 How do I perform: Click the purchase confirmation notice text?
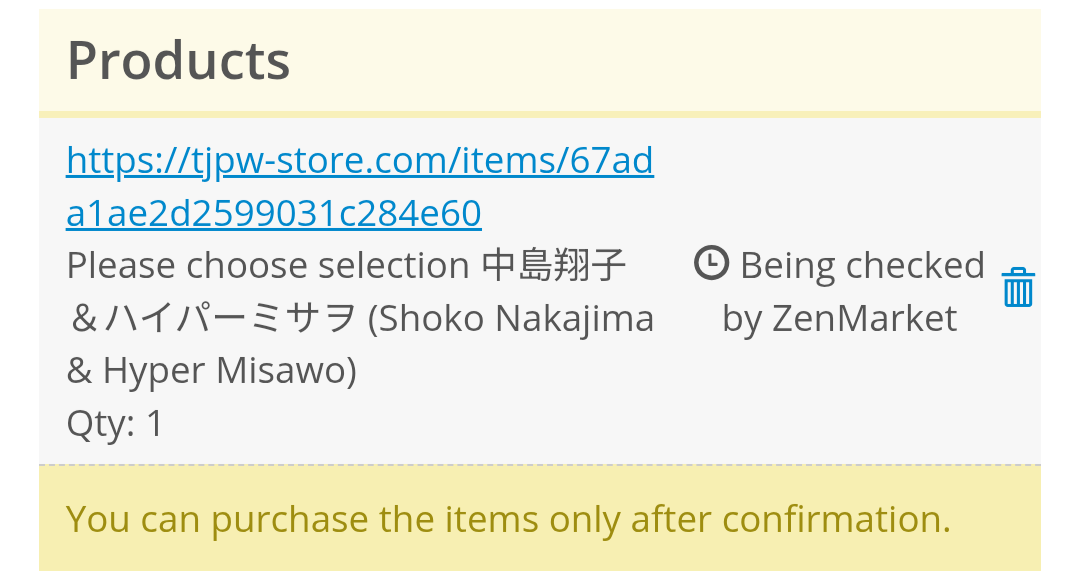click(507, 519)
